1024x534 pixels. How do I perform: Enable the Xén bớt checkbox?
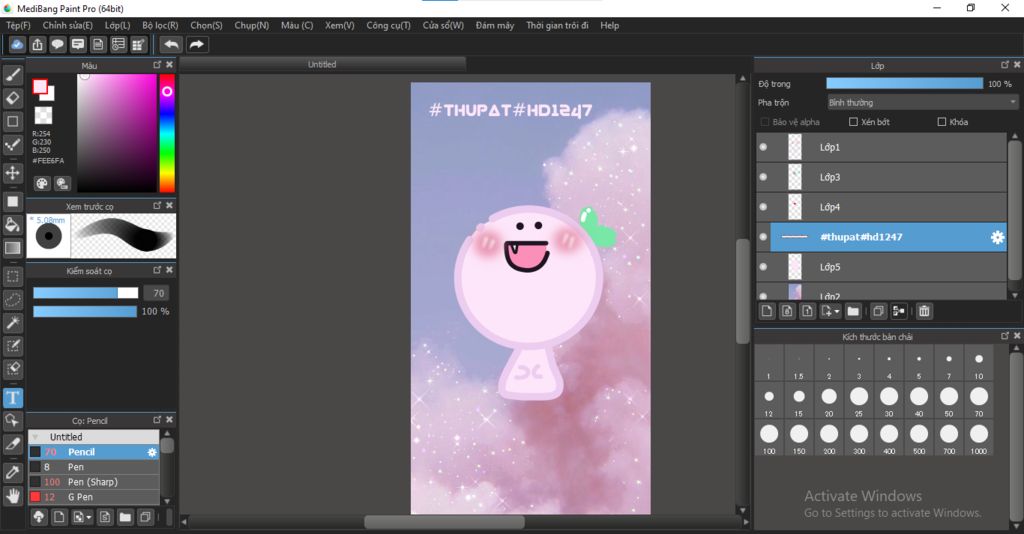click(853, 122)
